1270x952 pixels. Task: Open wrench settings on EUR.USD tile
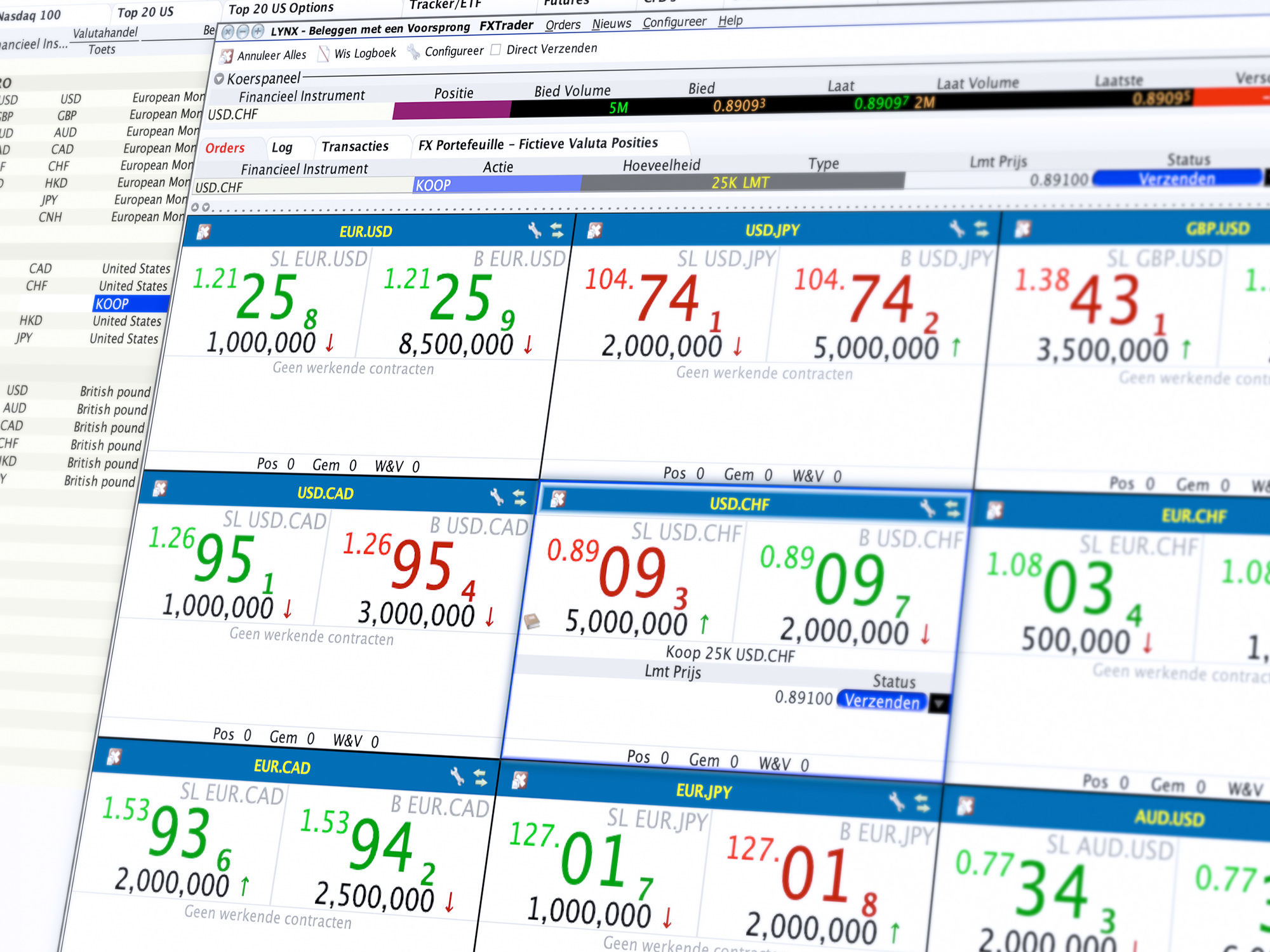pyautogui.click(x=535, y=230)
